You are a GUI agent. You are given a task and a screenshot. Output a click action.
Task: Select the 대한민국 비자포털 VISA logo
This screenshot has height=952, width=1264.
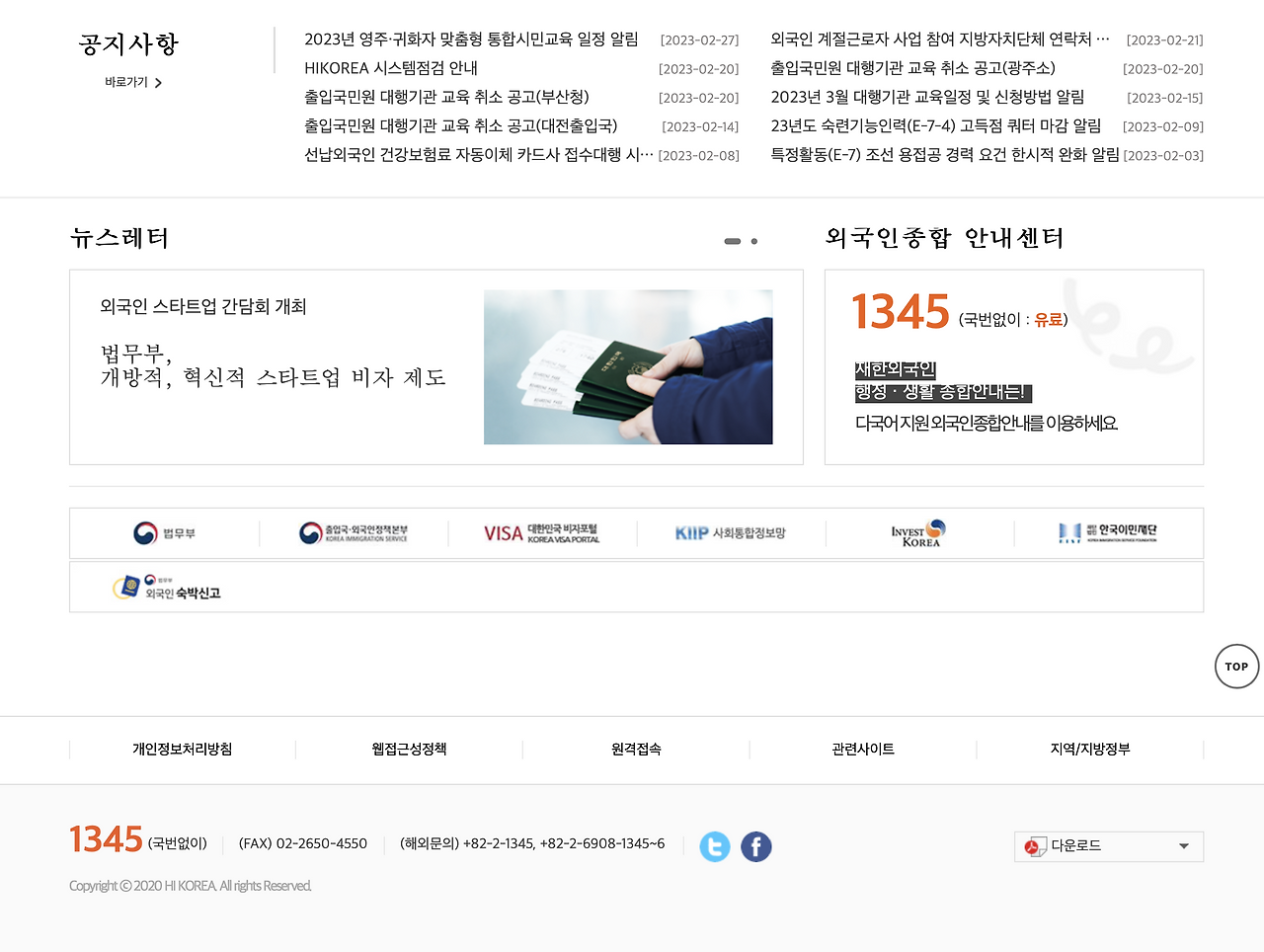click(x=543, y=532)
